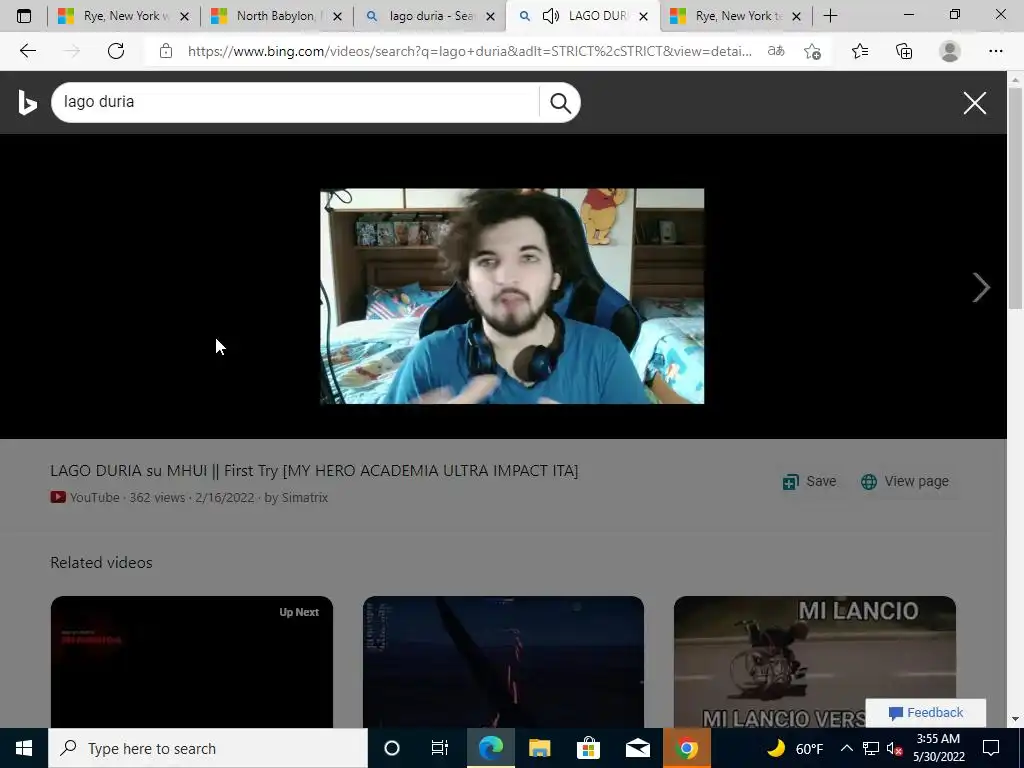The image size is (1024, 768).
Task: Skip to next video using right chevron
Action: [981, 287]
